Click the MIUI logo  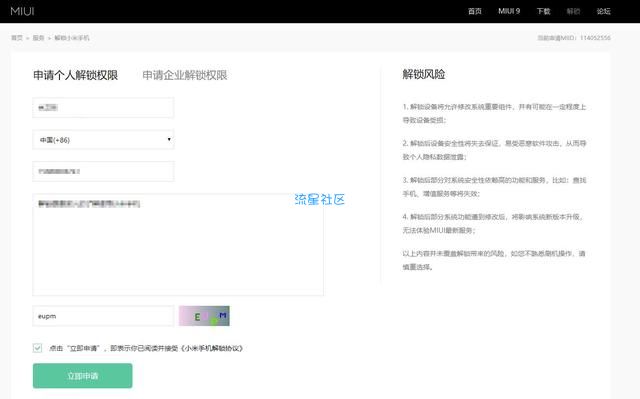[x=22, y=11]
